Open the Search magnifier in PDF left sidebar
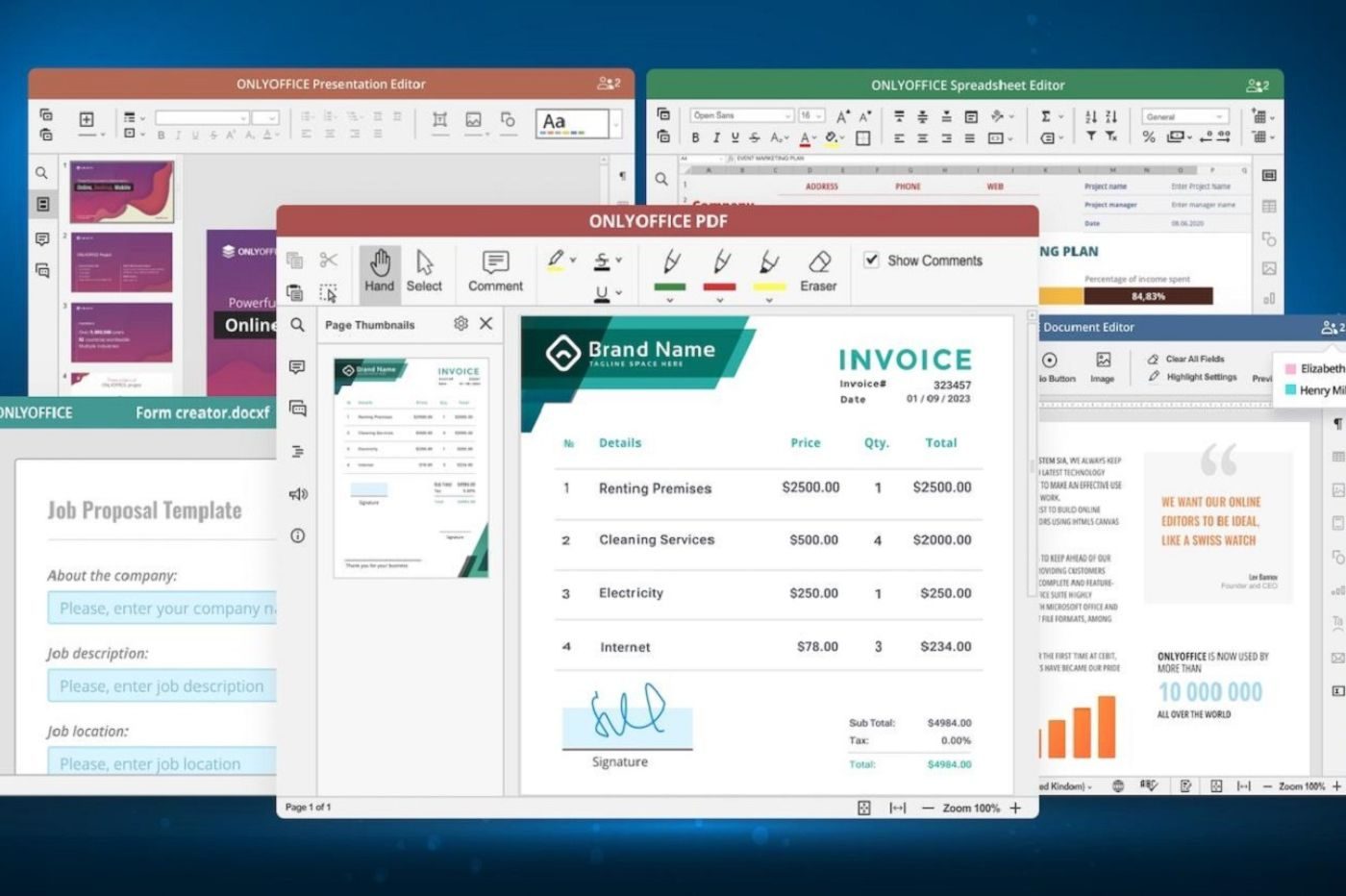1346x896 pixels. (298, 325)
